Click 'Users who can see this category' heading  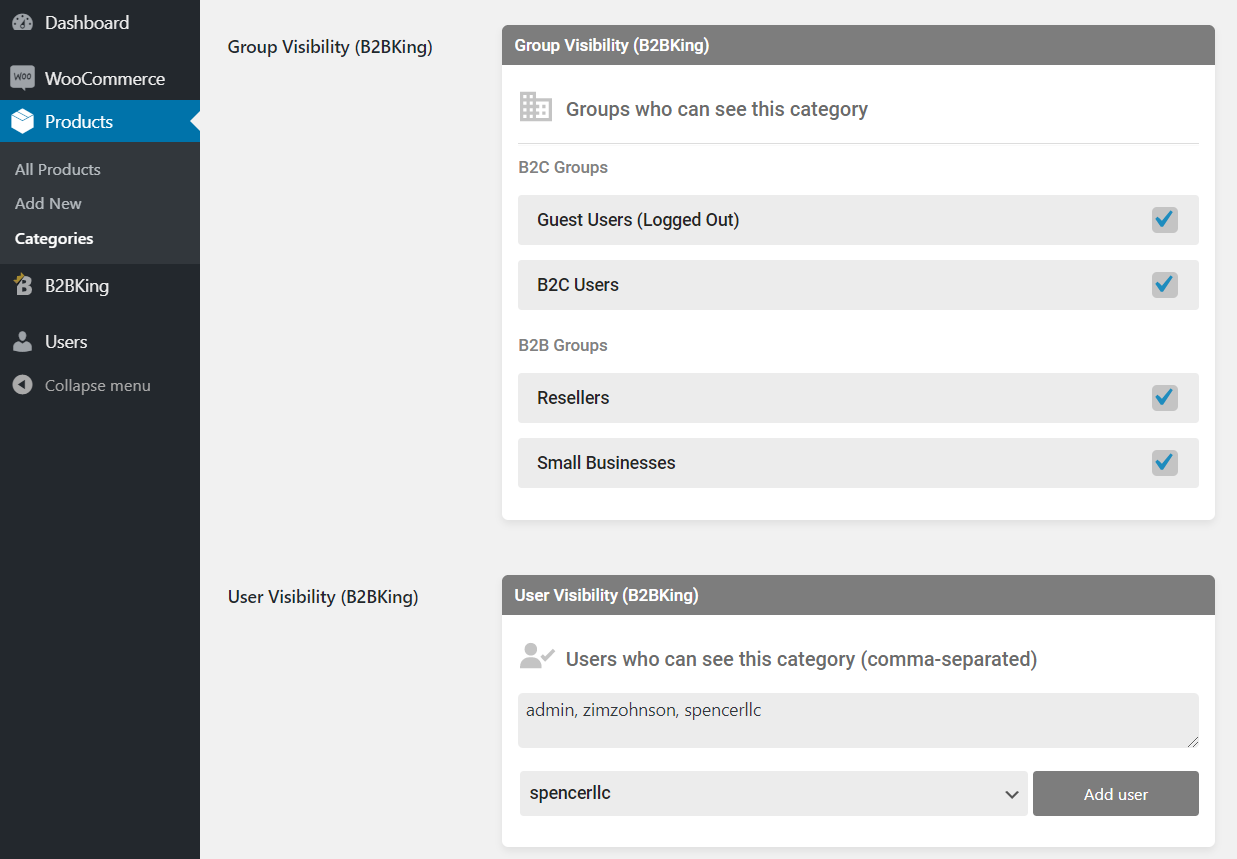tap(801, 659)
